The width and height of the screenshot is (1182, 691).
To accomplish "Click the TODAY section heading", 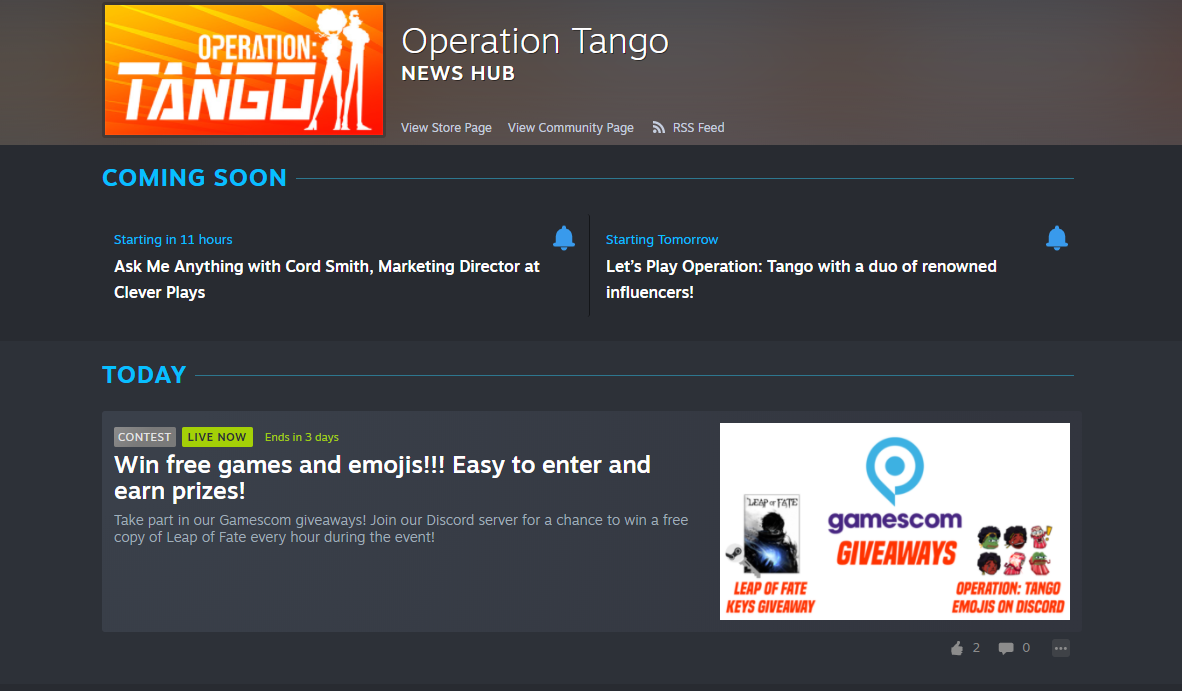I will [x=144, y=375].
